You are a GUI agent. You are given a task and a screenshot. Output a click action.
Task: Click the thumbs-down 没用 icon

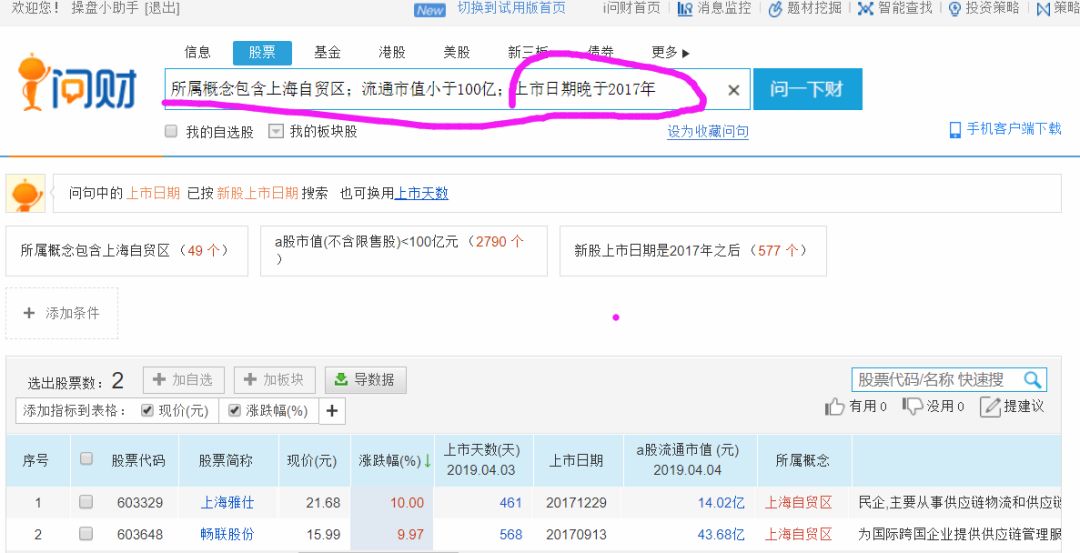[912, 406]
